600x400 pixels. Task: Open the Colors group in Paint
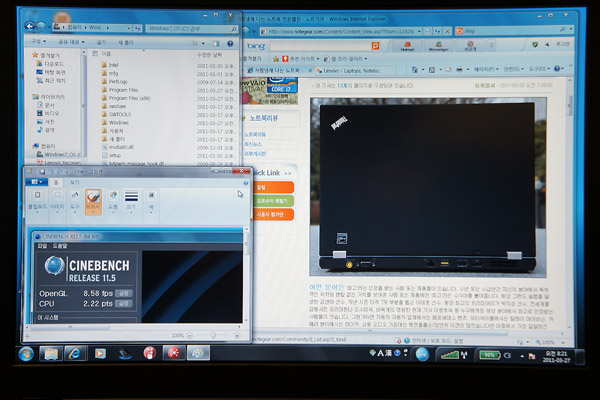point(151,201)
